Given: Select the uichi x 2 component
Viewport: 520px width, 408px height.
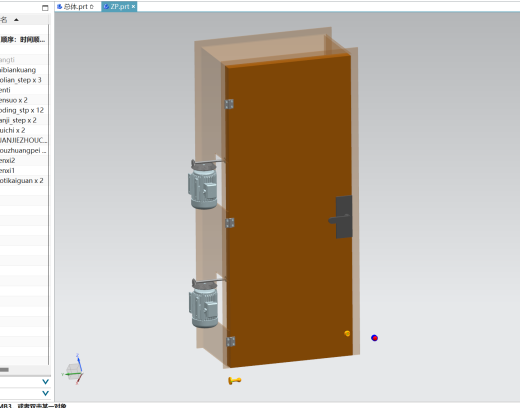Looking at the screenshot, I should (x=24, y=130).
